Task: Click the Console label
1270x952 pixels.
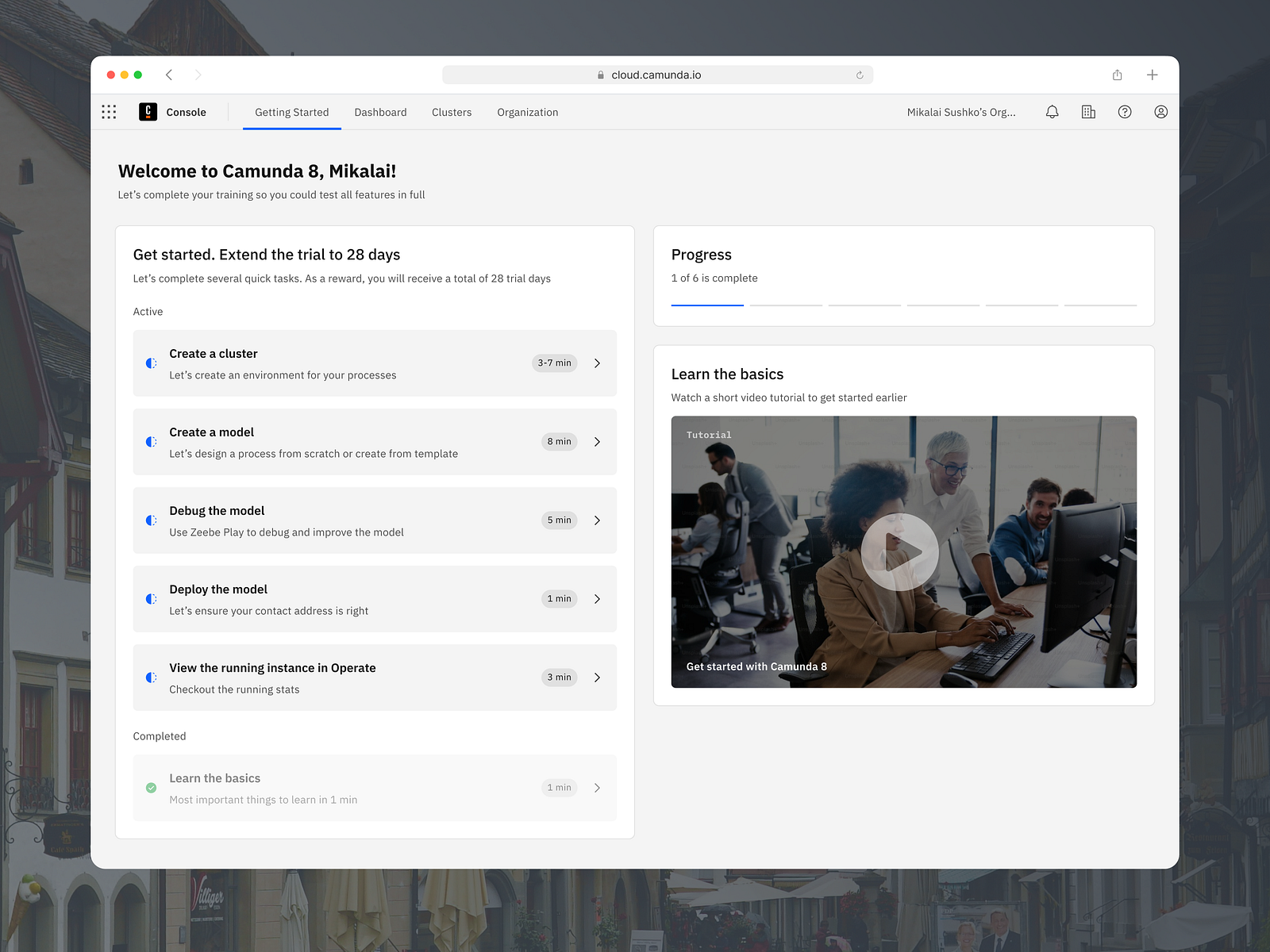Action: click(187, 112)
